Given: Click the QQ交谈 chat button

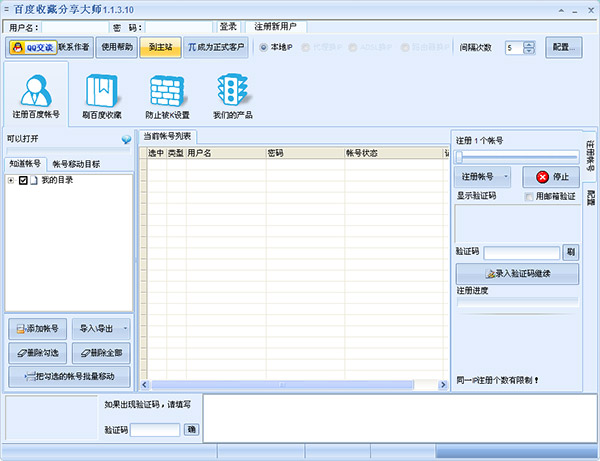Looking at the screenshot, I should click(33, 47).
